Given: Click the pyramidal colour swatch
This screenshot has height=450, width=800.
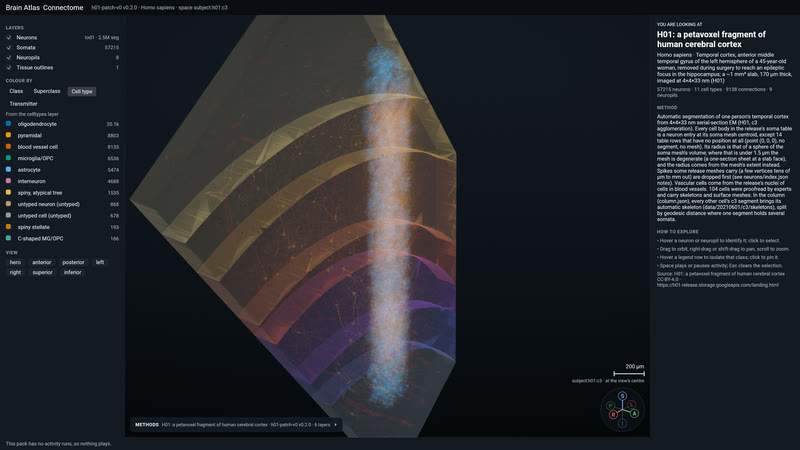Looking at the screenshot, I should pyautogui.click(x=8, y=135).
